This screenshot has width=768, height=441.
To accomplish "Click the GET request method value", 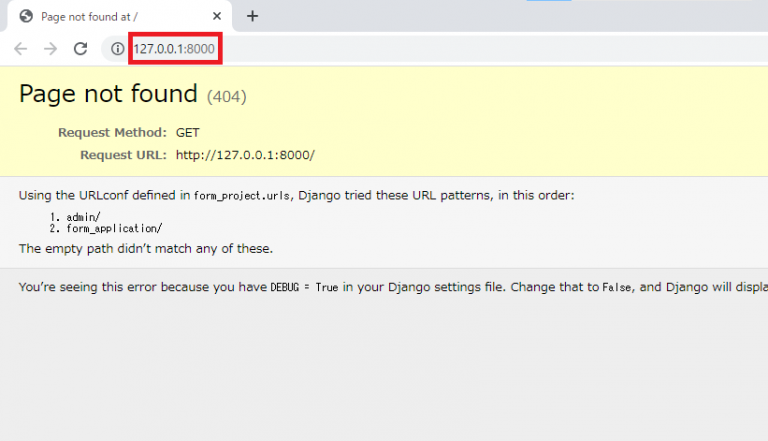I will 187,133.
